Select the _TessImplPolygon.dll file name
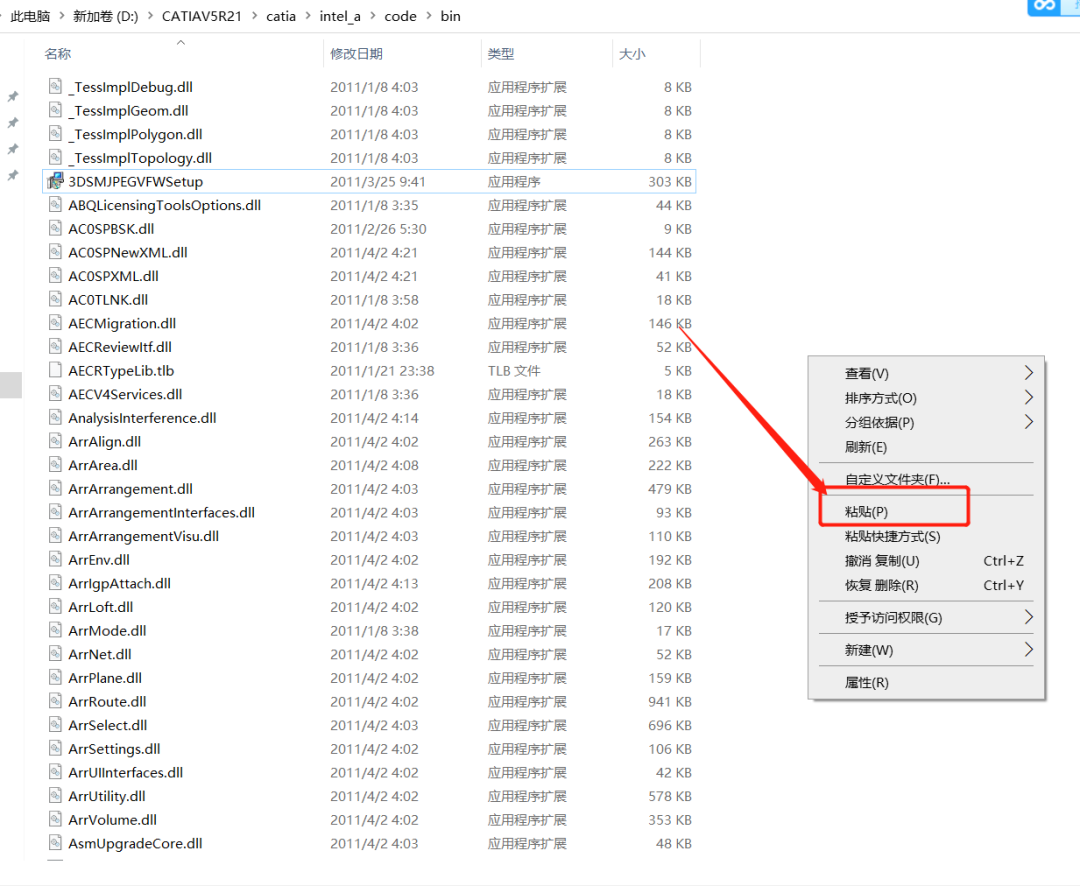 click(135, 134)
